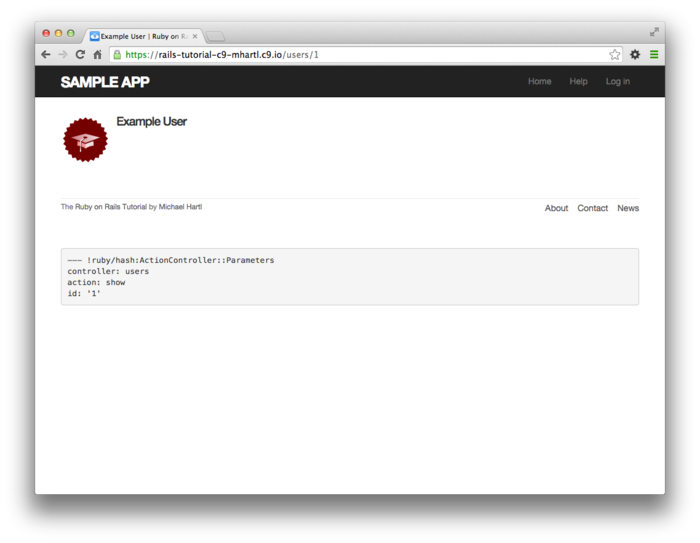700x543 pixels.
Task: Close the Example User tab
Action: 196,36
